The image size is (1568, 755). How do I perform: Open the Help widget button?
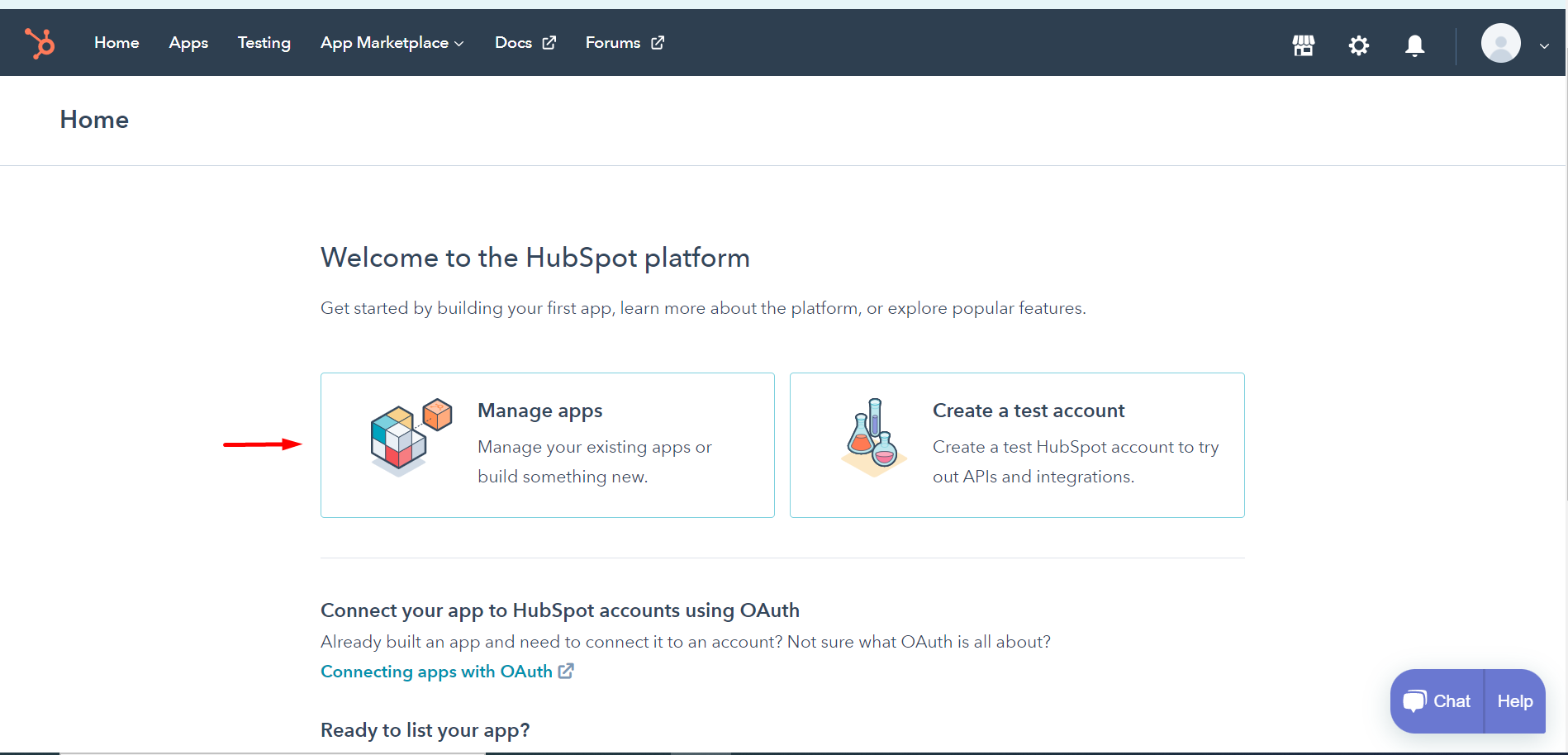[x=1515, y=701]
